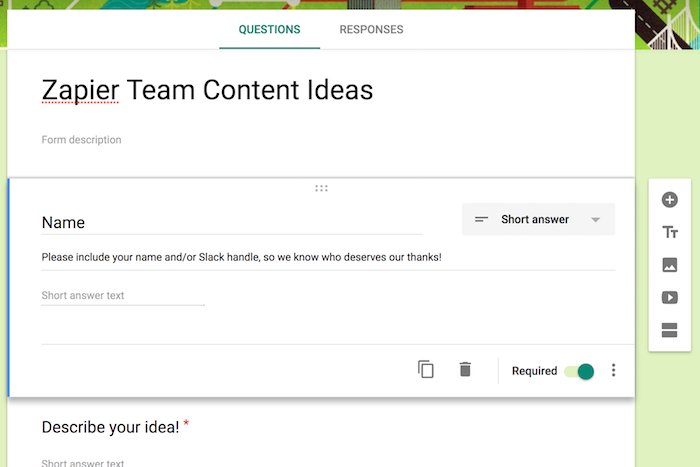The width and height of the screenshot is (700, 467).
Task: Select the Describe your idea! question
Action: tap(110, 427)
